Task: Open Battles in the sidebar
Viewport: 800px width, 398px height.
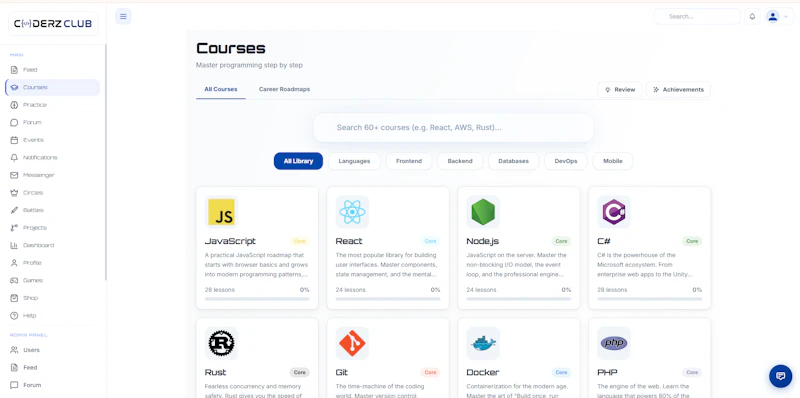Action: pos(53,210)
